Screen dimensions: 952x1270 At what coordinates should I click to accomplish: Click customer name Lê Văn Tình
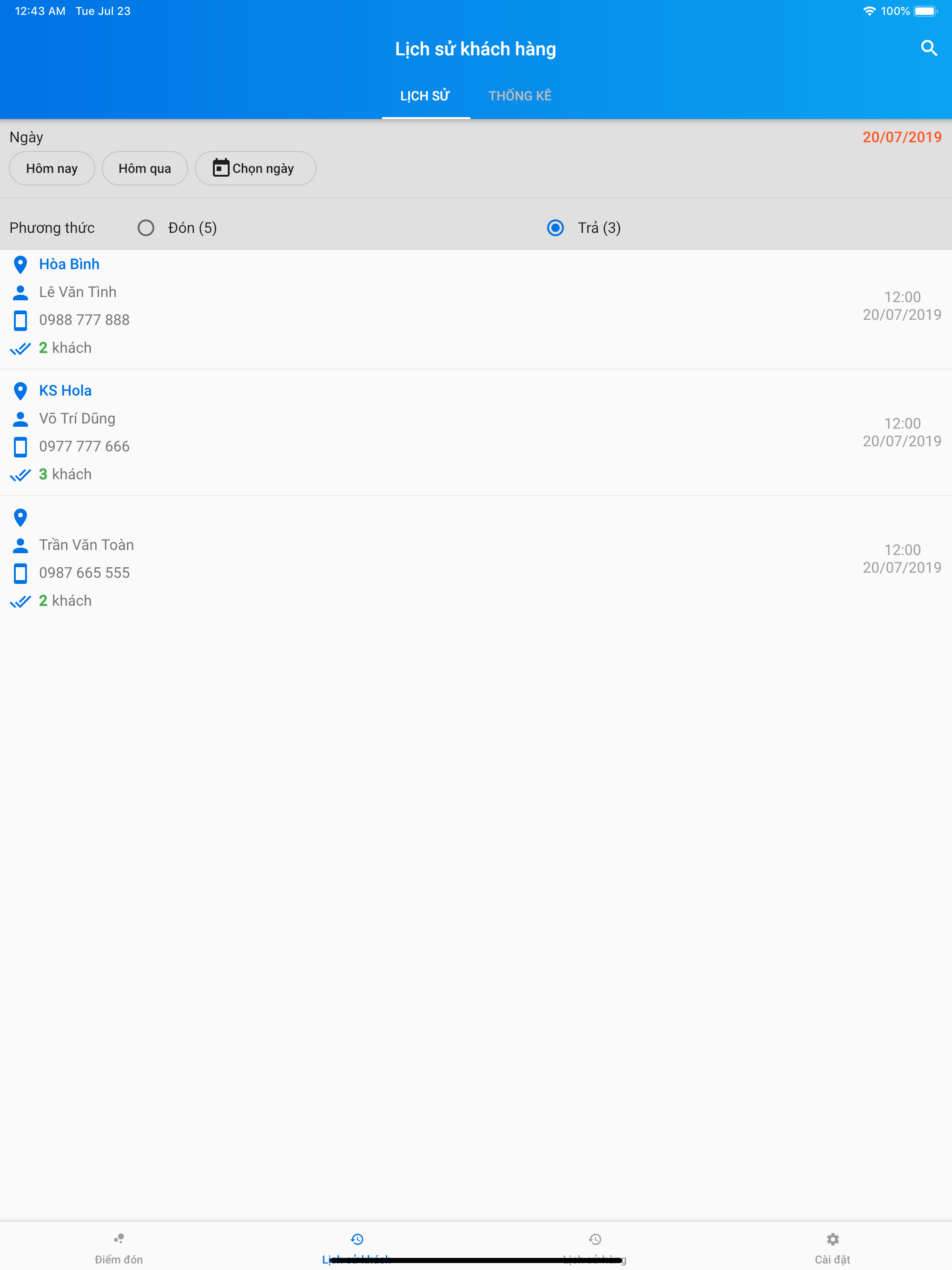click(x=78, y=292)
